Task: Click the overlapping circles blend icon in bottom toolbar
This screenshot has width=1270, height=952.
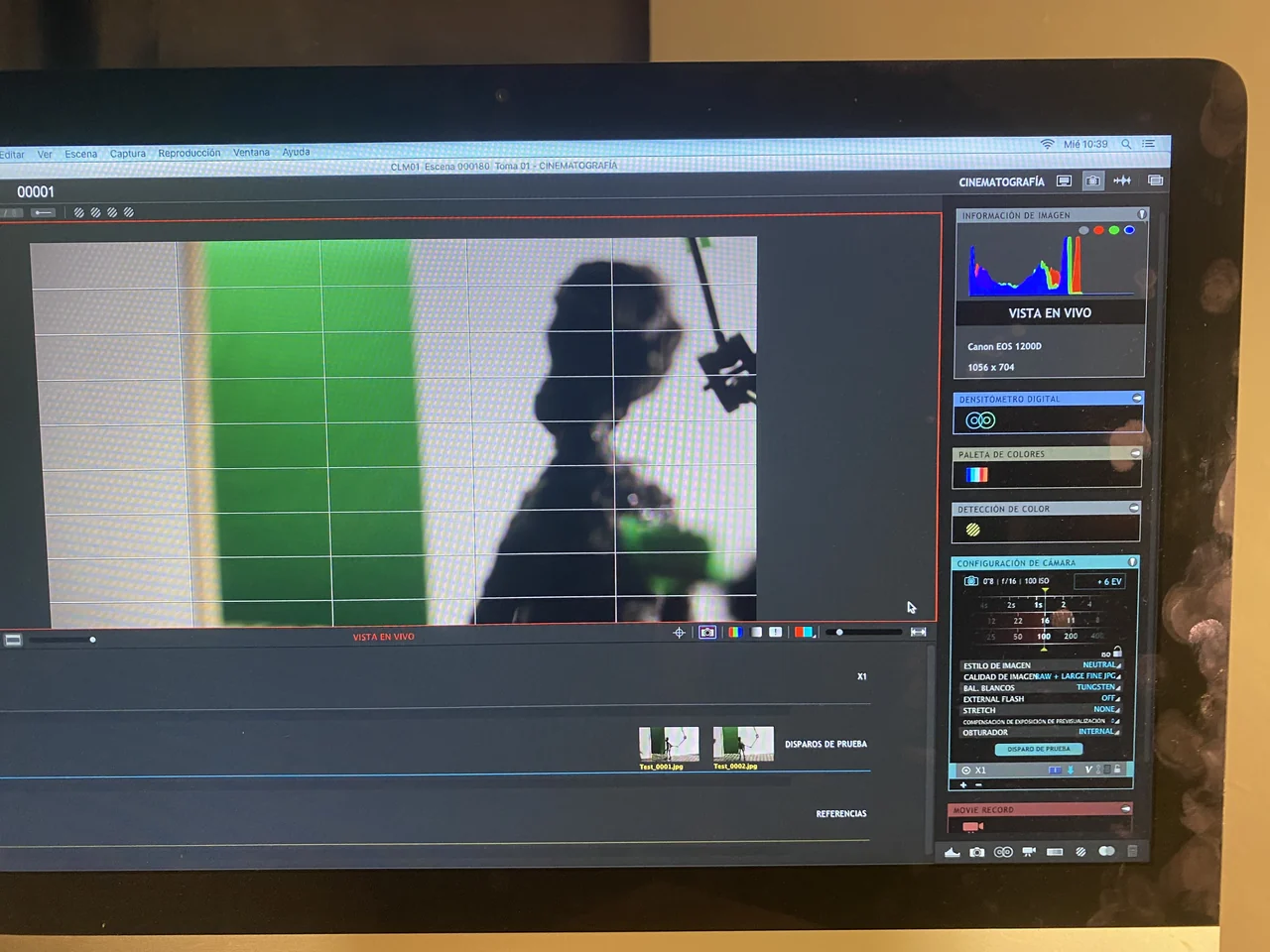Action: pos(1106,851)
